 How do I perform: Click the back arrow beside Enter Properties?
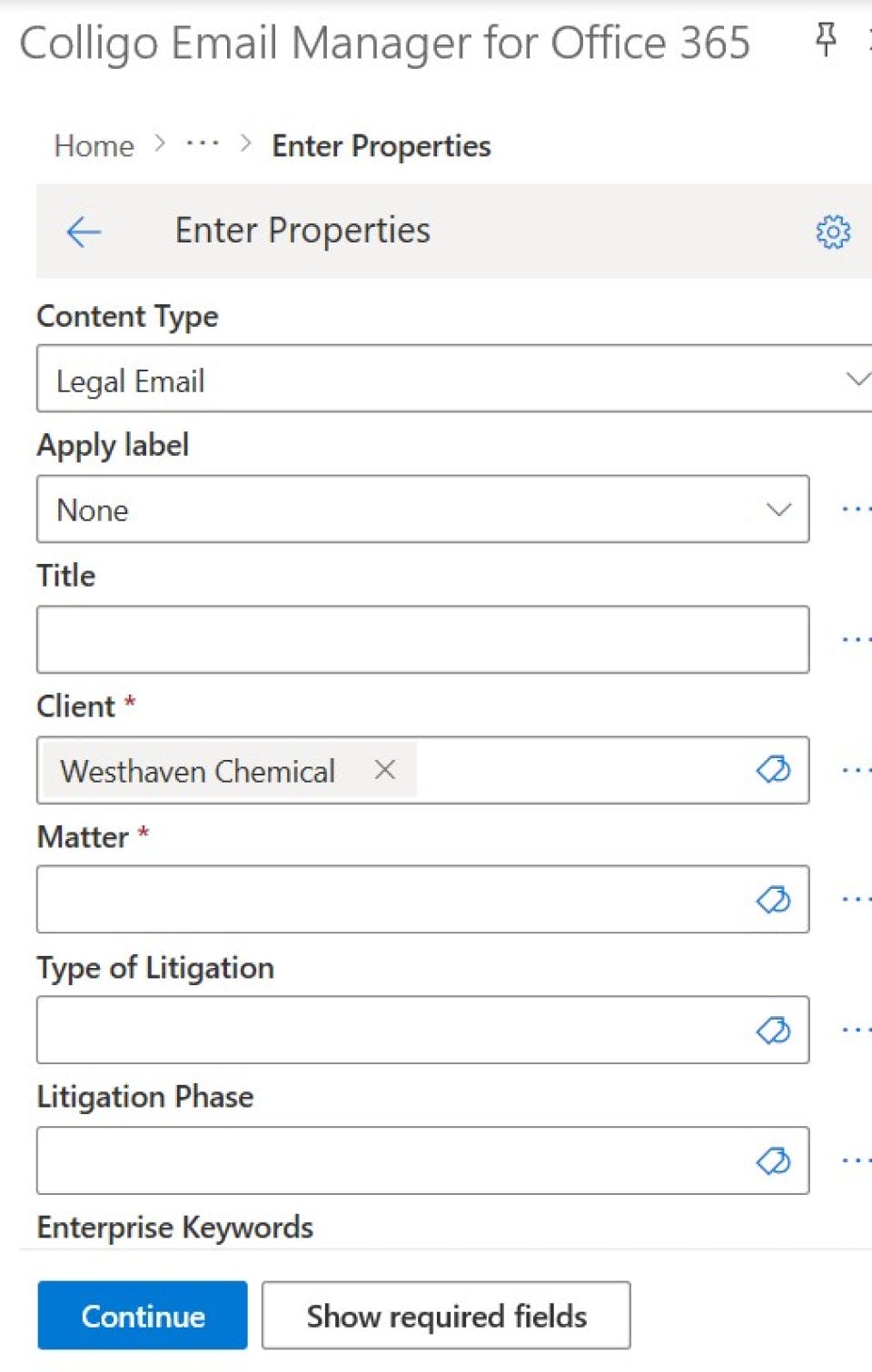[84, 232]
